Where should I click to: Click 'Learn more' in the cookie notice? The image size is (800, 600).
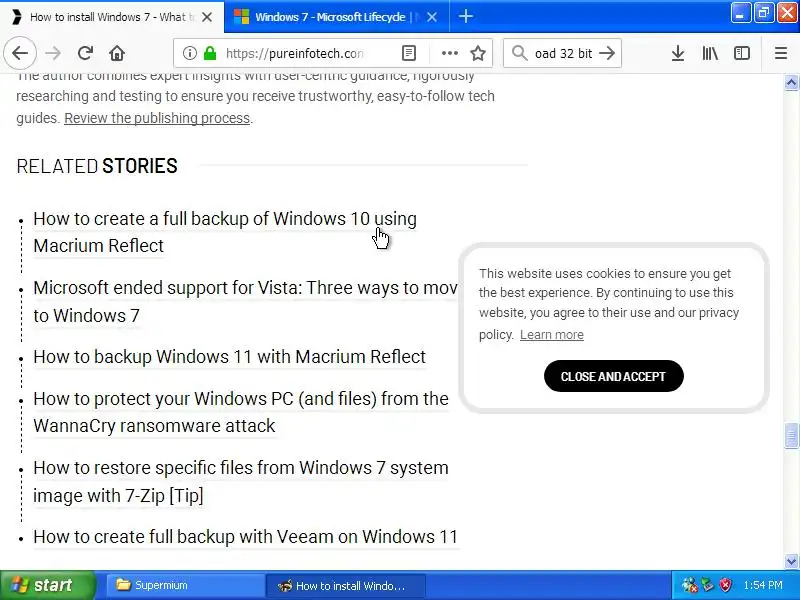[x=552, y=335]
